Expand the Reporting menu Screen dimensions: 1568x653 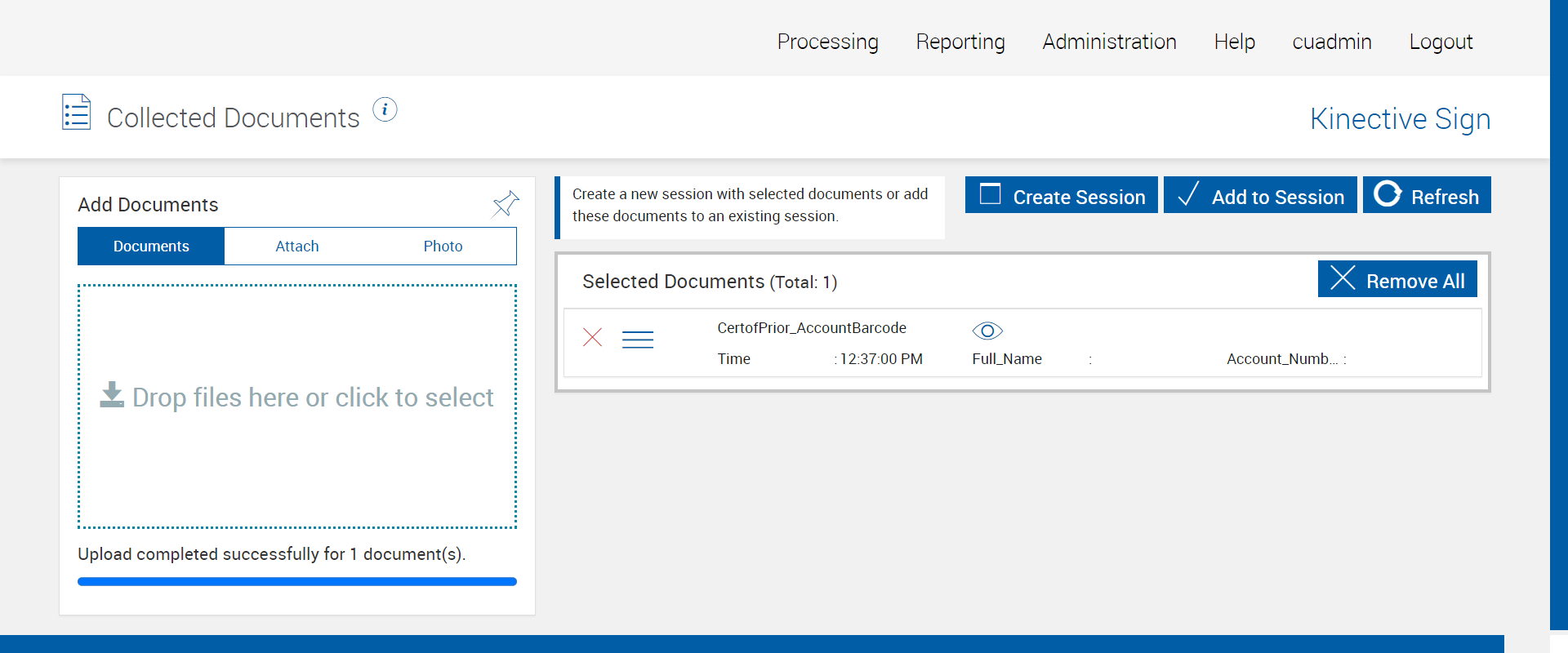click(x=960, y=42)
